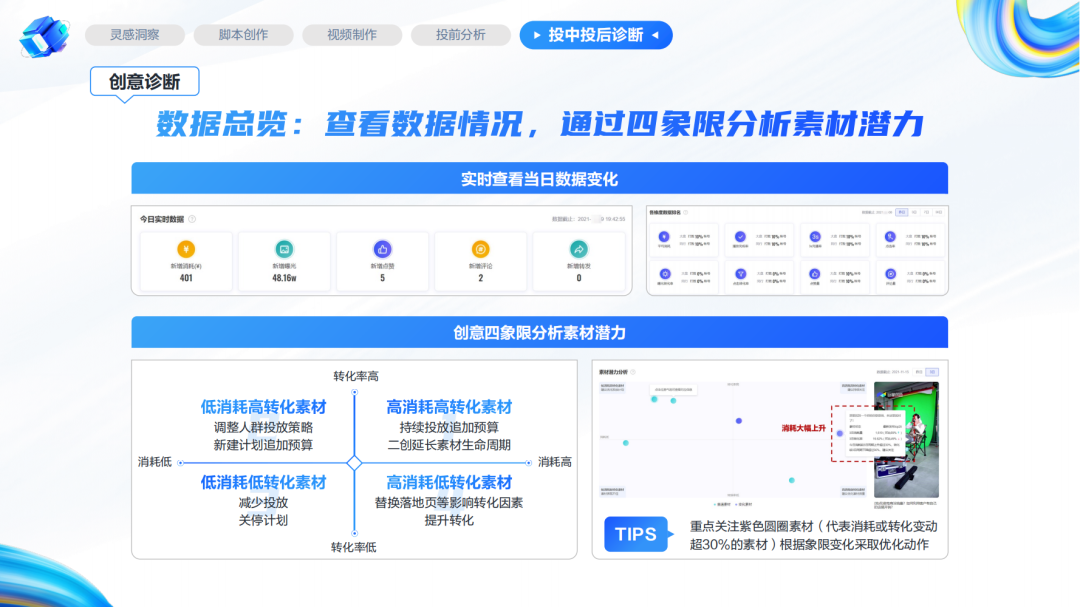Click the 高消耗高转化素材 quadrant title
Screen dimensions: 1080x607
(449, 407)
